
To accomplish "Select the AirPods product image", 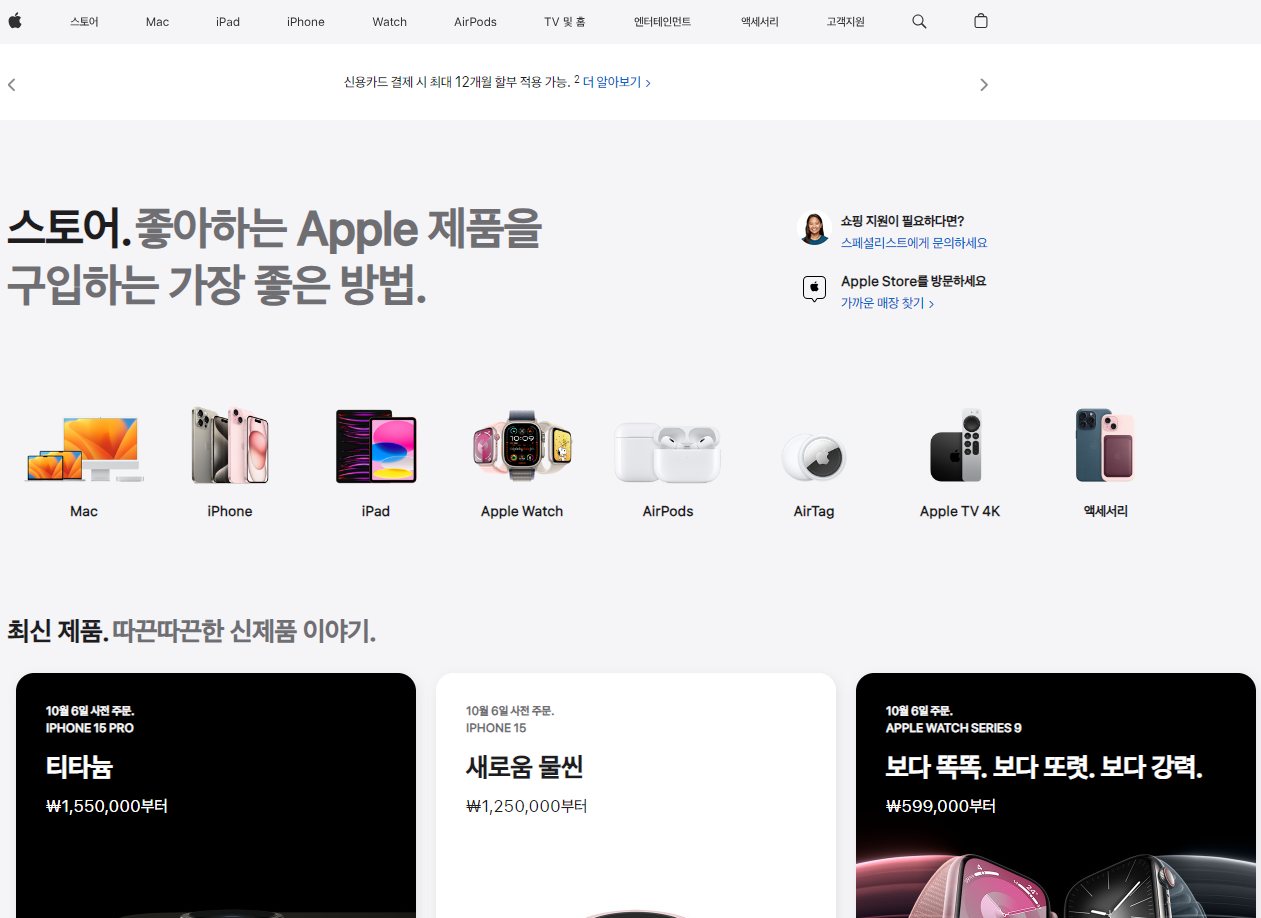I will pyautogui.click(x=668, y=453).
